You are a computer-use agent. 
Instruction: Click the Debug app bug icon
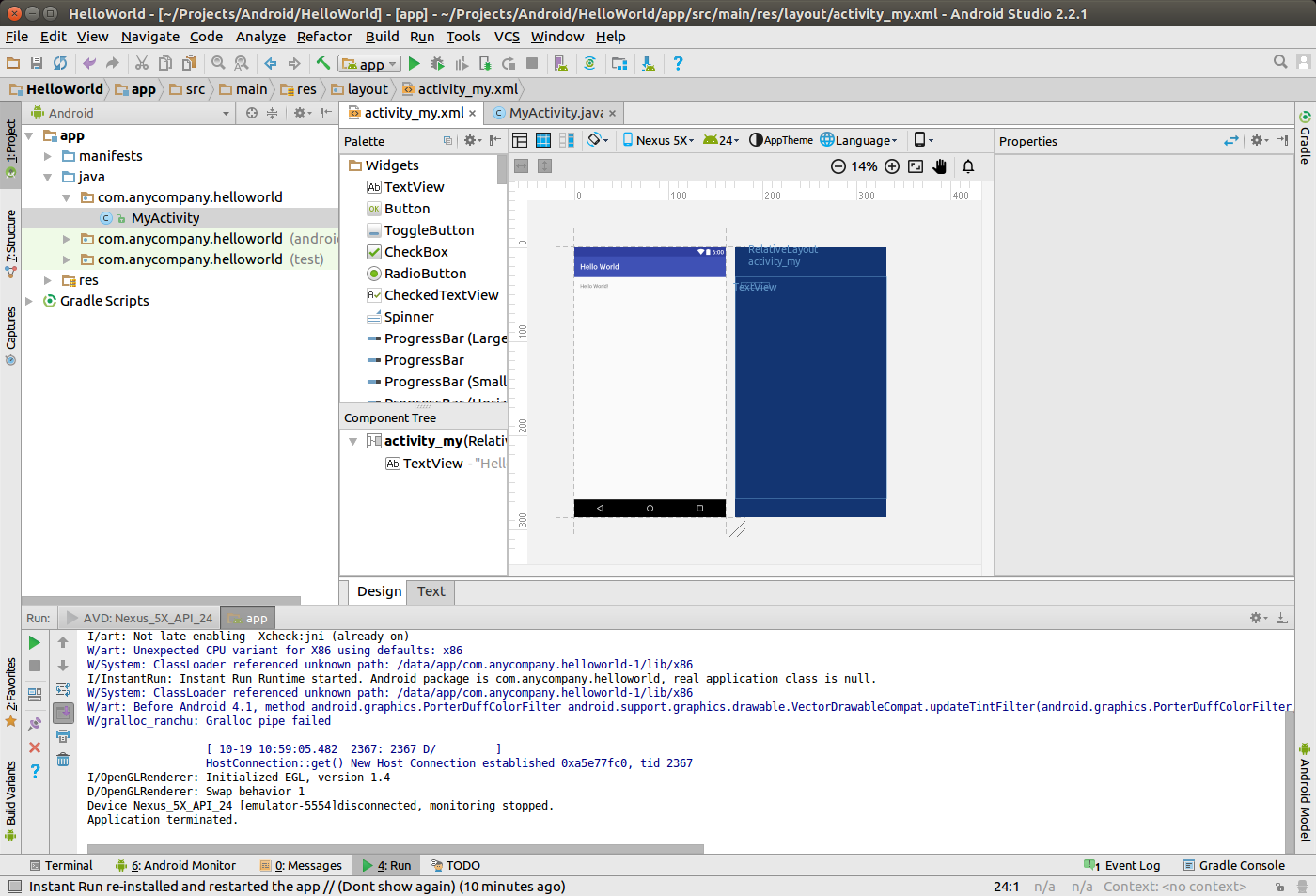437,64
